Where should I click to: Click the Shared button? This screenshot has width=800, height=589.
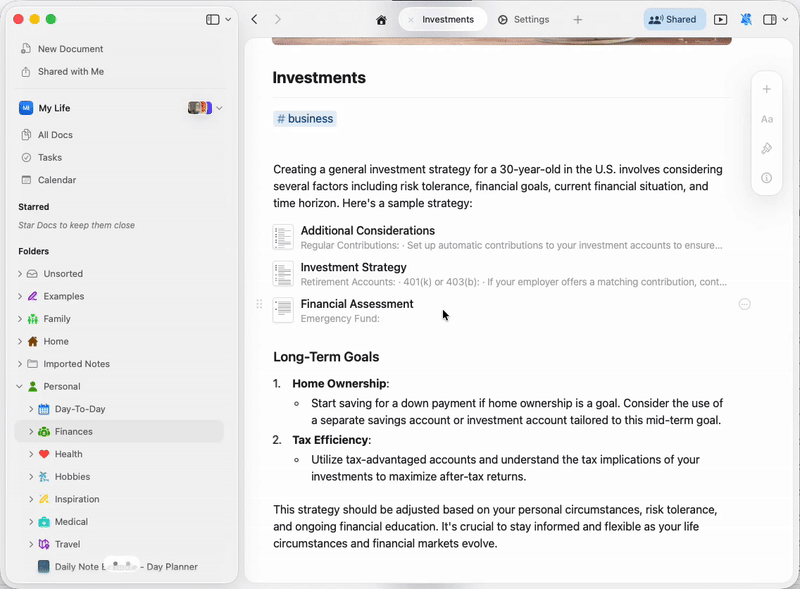[x=674, y=18]
